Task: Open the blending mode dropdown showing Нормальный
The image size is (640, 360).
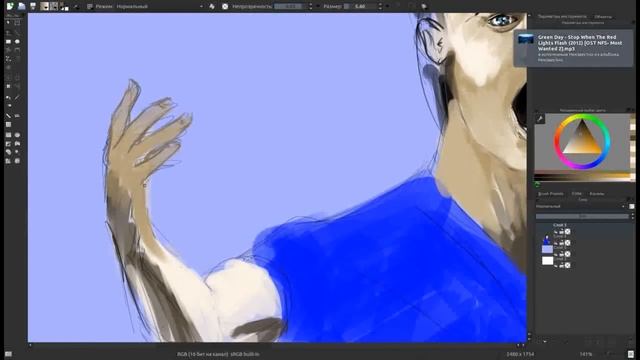Action: pyautogui.click(x=159, y=7)
